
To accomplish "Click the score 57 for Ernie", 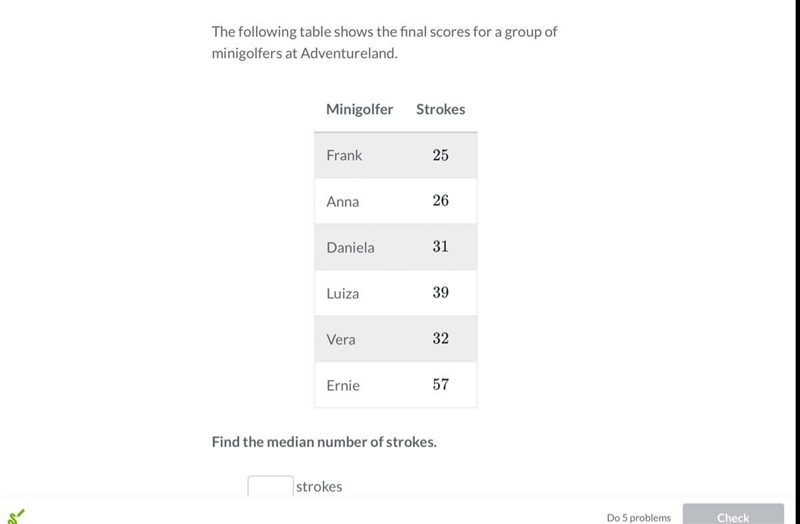I will 441,384.
